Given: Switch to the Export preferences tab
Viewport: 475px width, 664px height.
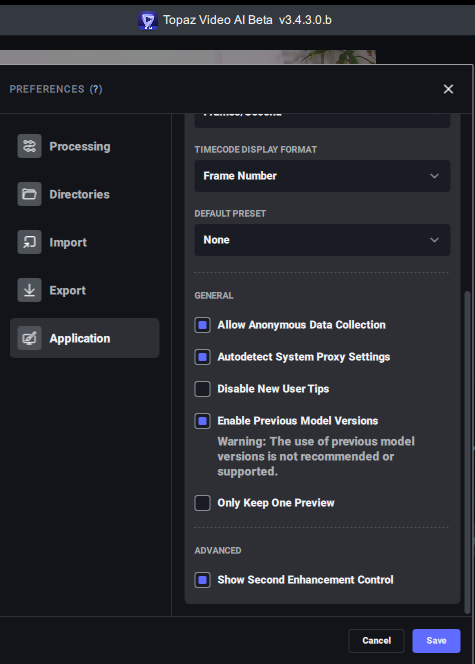Looking at the screenshot, I should click(x=85, y=290).
